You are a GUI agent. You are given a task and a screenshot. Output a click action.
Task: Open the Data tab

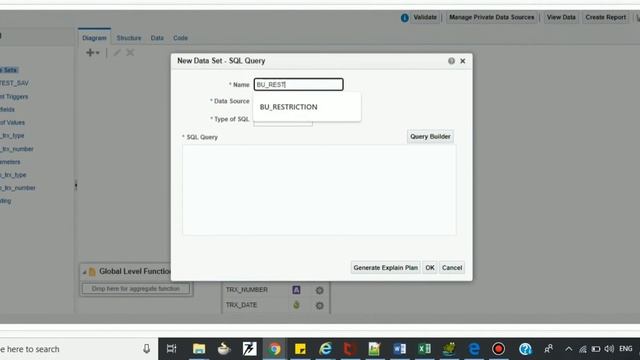(157, 38)
